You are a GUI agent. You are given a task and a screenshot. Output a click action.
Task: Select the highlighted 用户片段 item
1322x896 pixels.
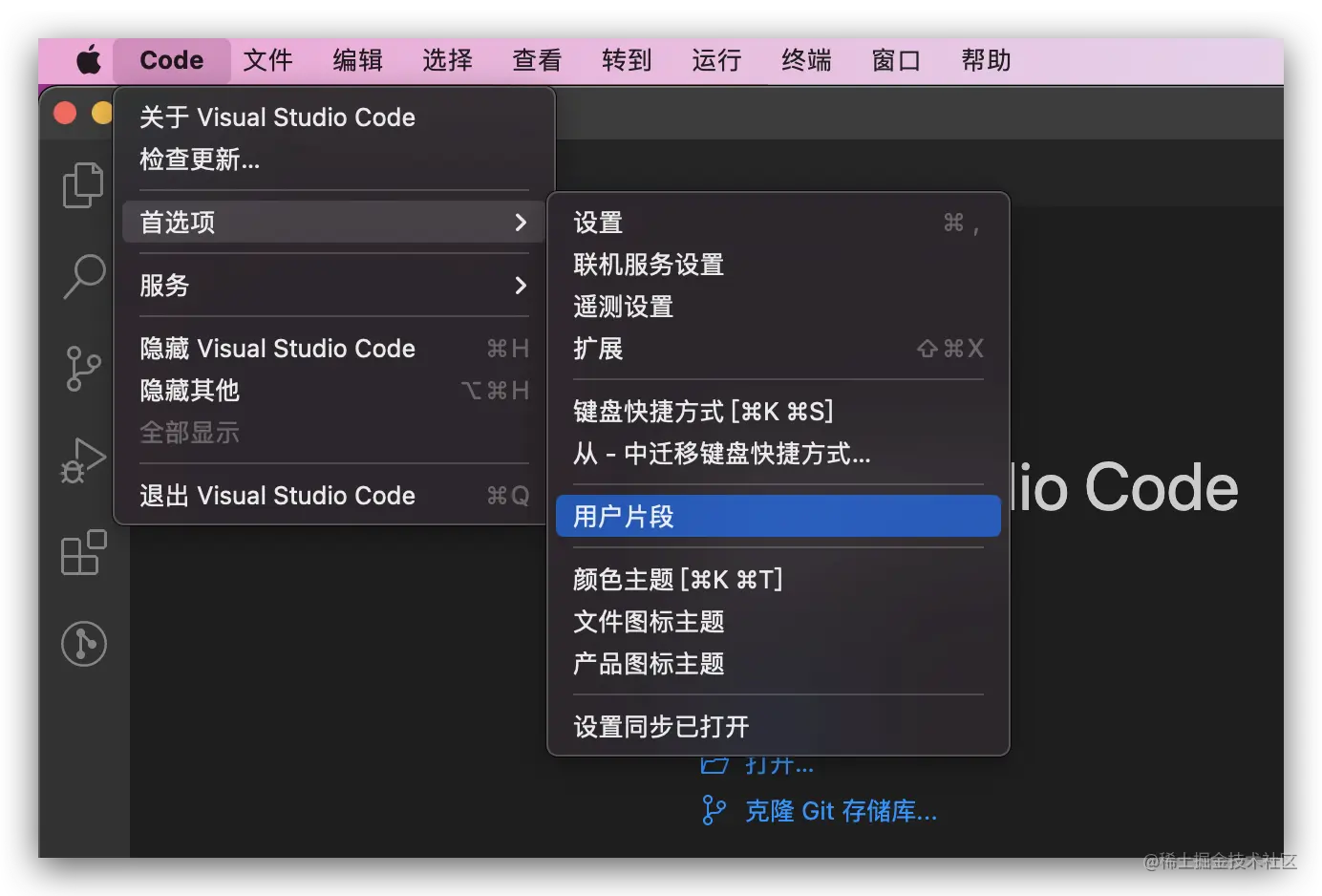pyautogui.click(x=778, y=517)
